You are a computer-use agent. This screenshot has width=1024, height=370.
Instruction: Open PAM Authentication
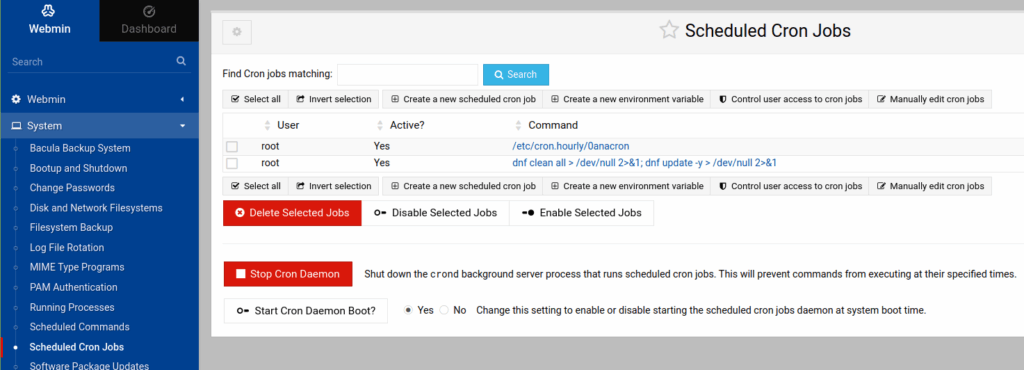(x=74, y=287)
